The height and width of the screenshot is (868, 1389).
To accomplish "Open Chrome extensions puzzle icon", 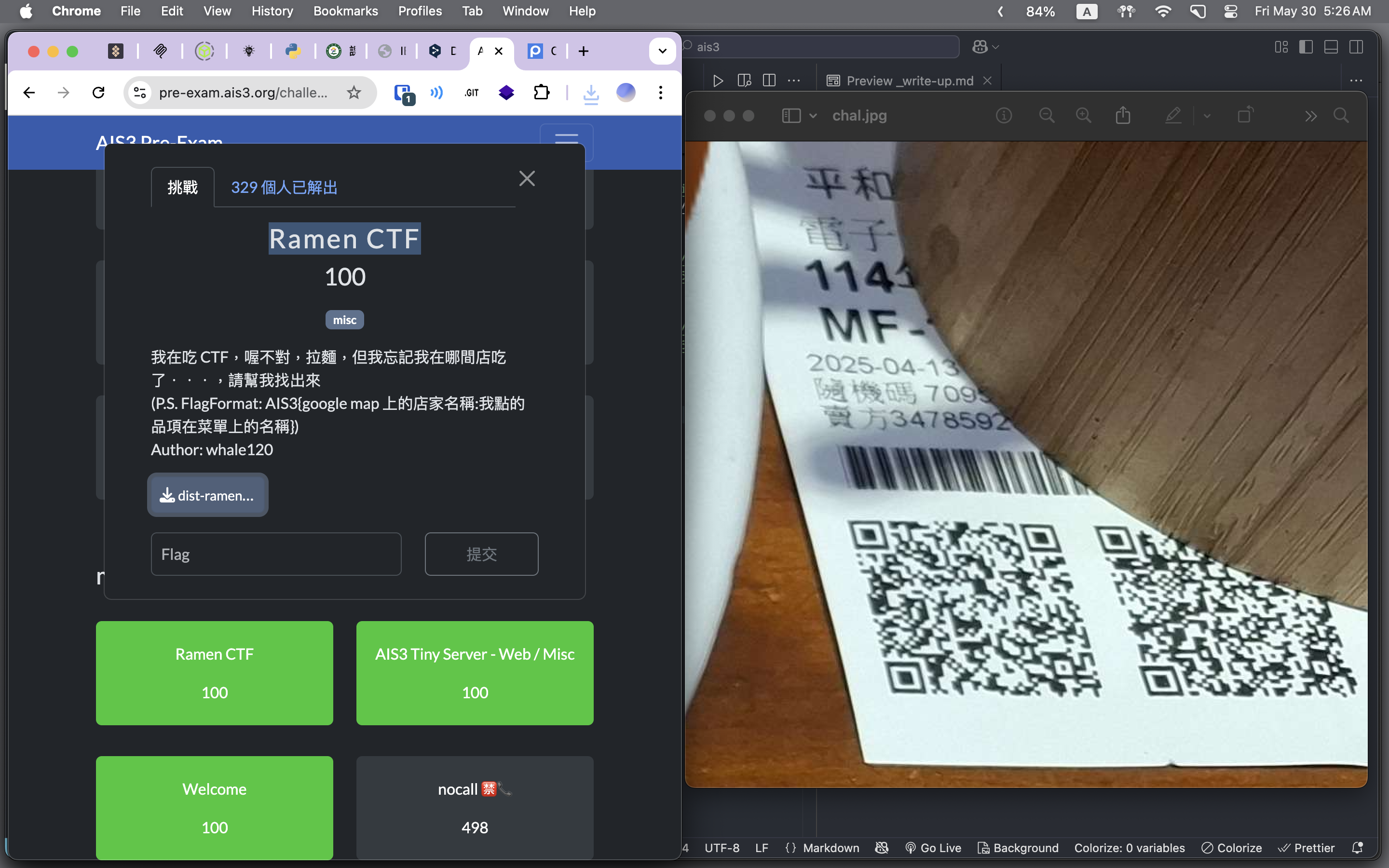I will [x=541, y=93].
